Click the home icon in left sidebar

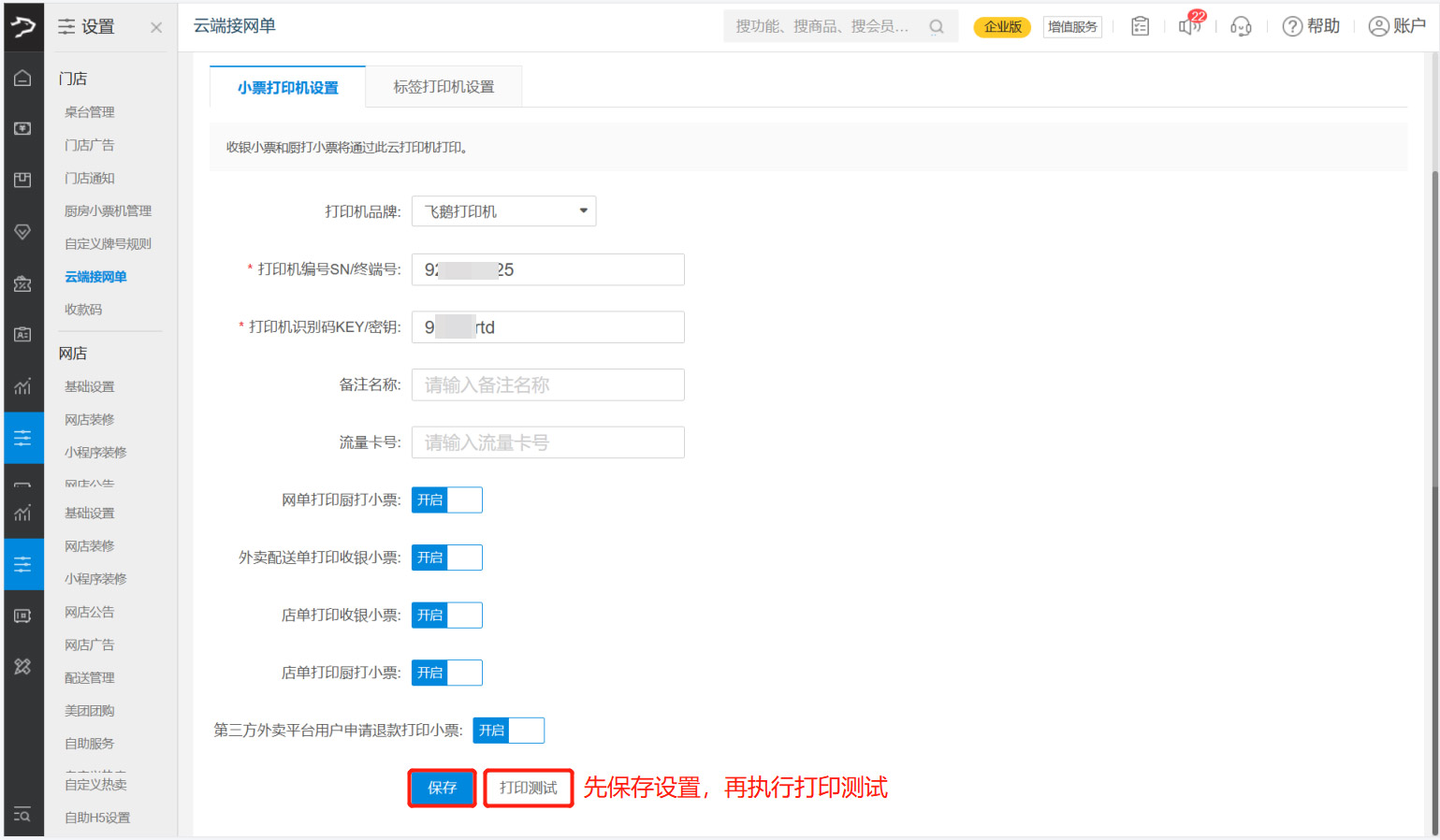tap(22, 79)
